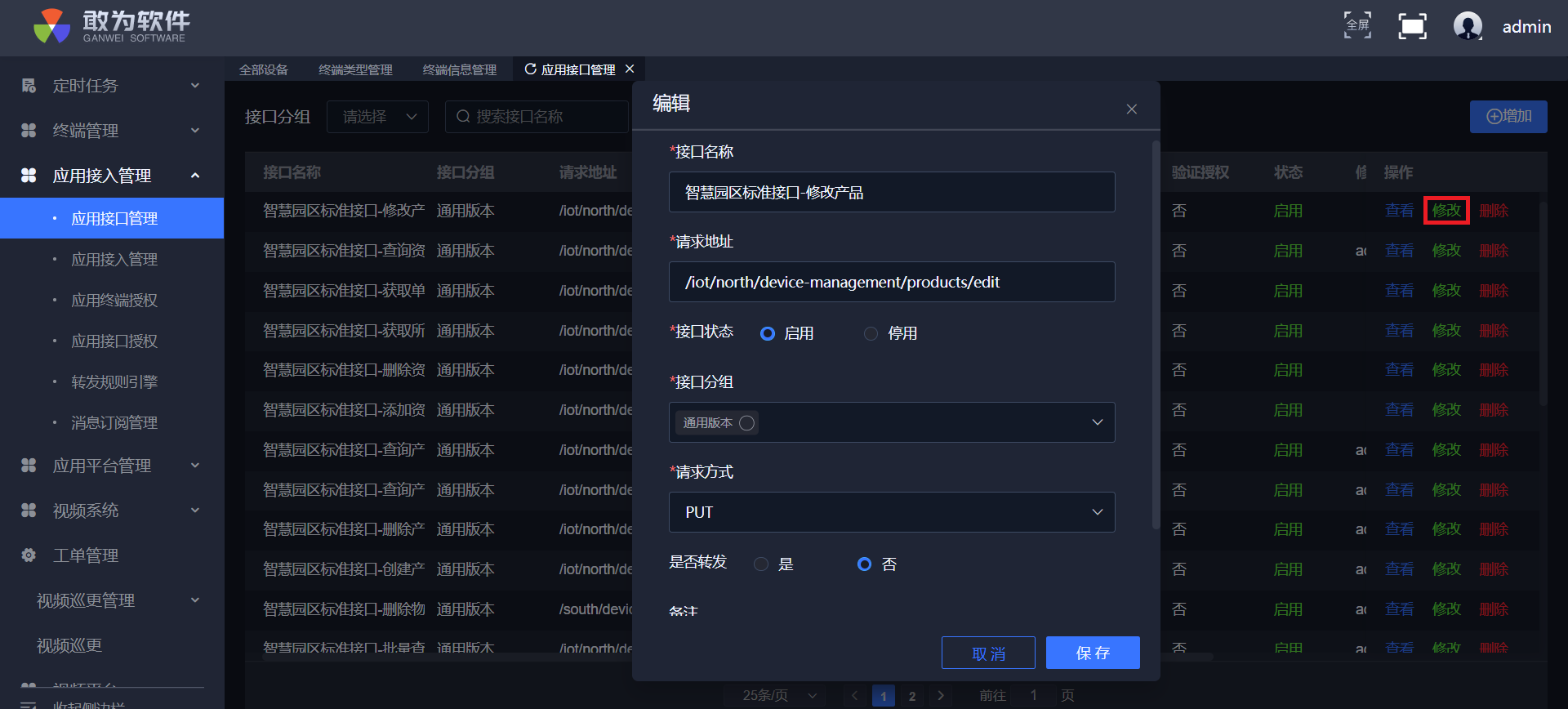Click the 工单管理 gear icon
The width and height of the screenshot is (1568, 709).
coord(29,555)
